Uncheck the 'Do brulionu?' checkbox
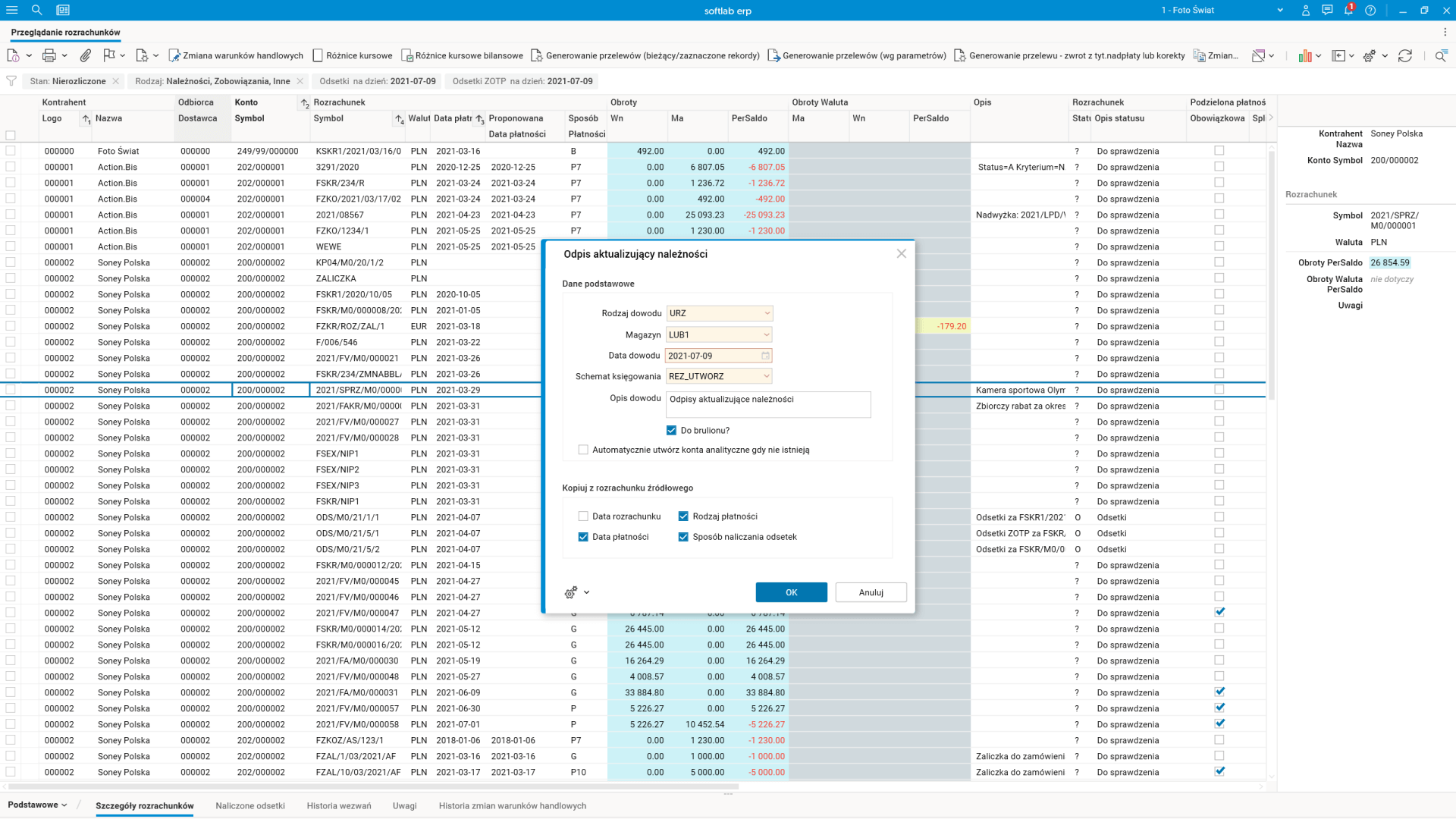This screenshot has width=1456, height=819. tap(671, 430)
